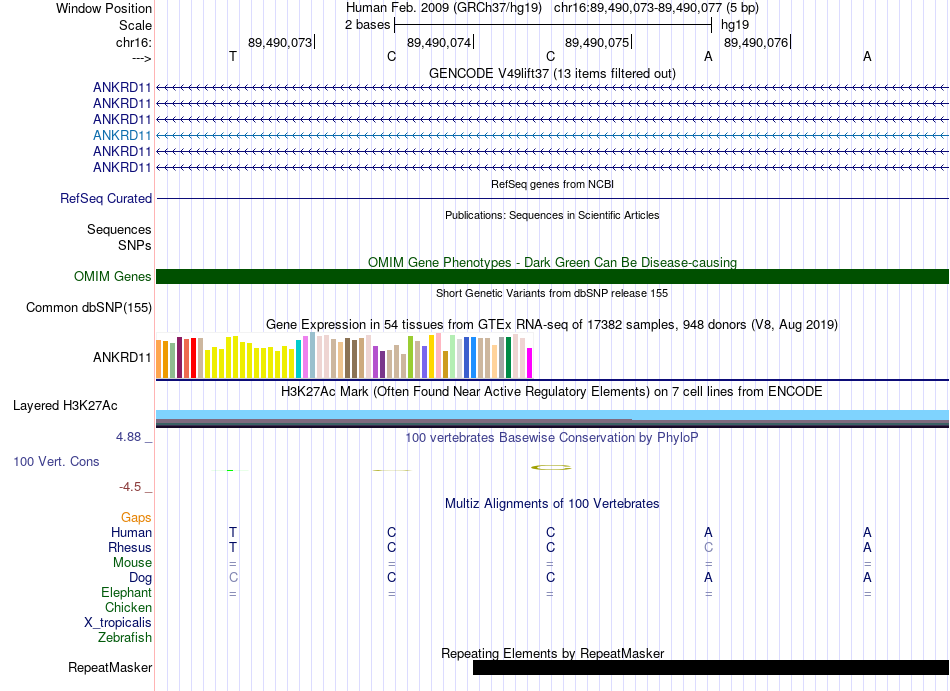Click the 89,490,076 coordinate marker
This screenshot has width=950, height=691.
756,42
